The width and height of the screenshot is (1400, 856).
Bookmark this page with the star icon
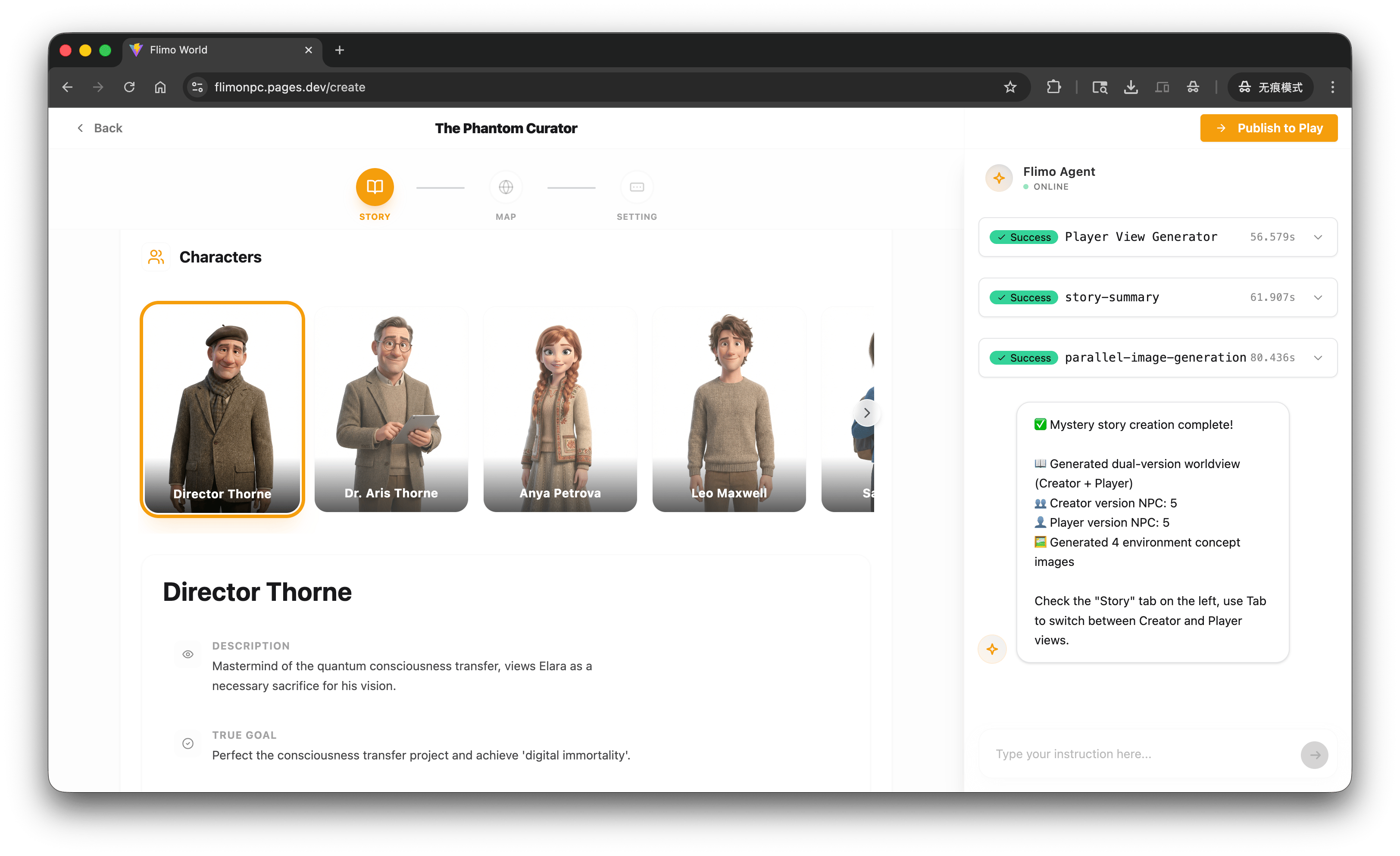coord(1009,87)
